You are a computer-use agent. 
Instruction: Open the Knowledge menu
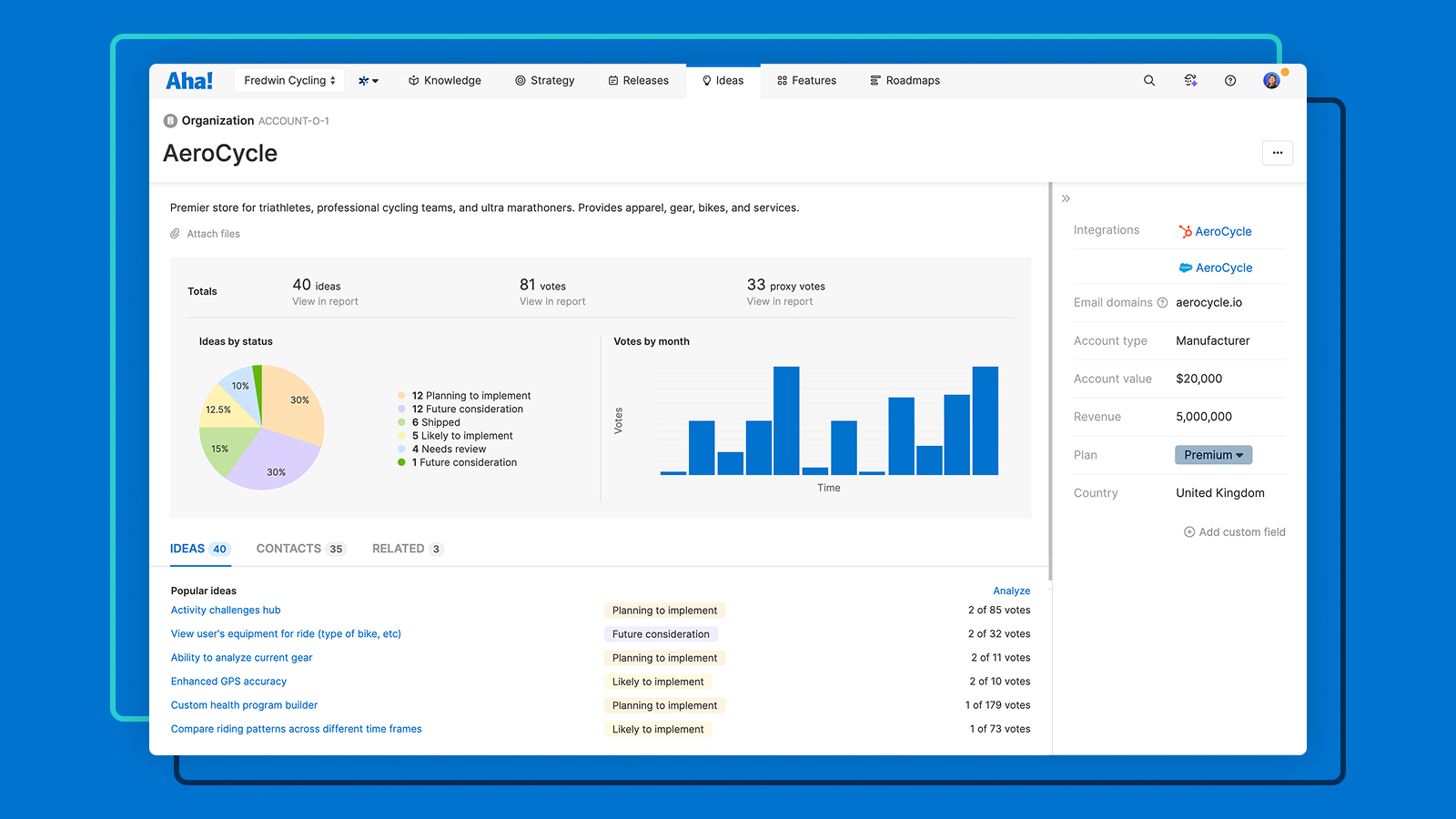445,80
